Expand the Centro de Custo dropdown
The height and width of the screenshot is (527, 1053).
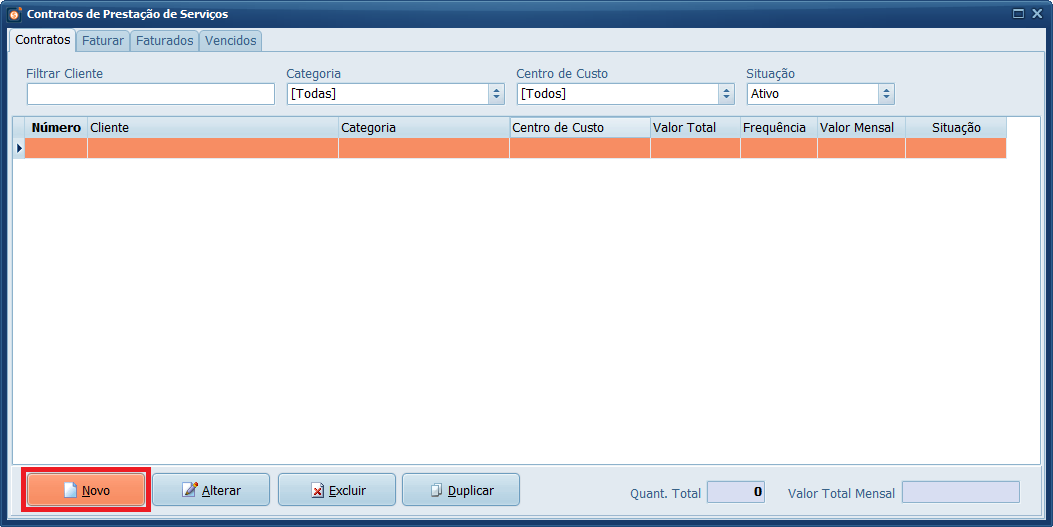[726, 94]
